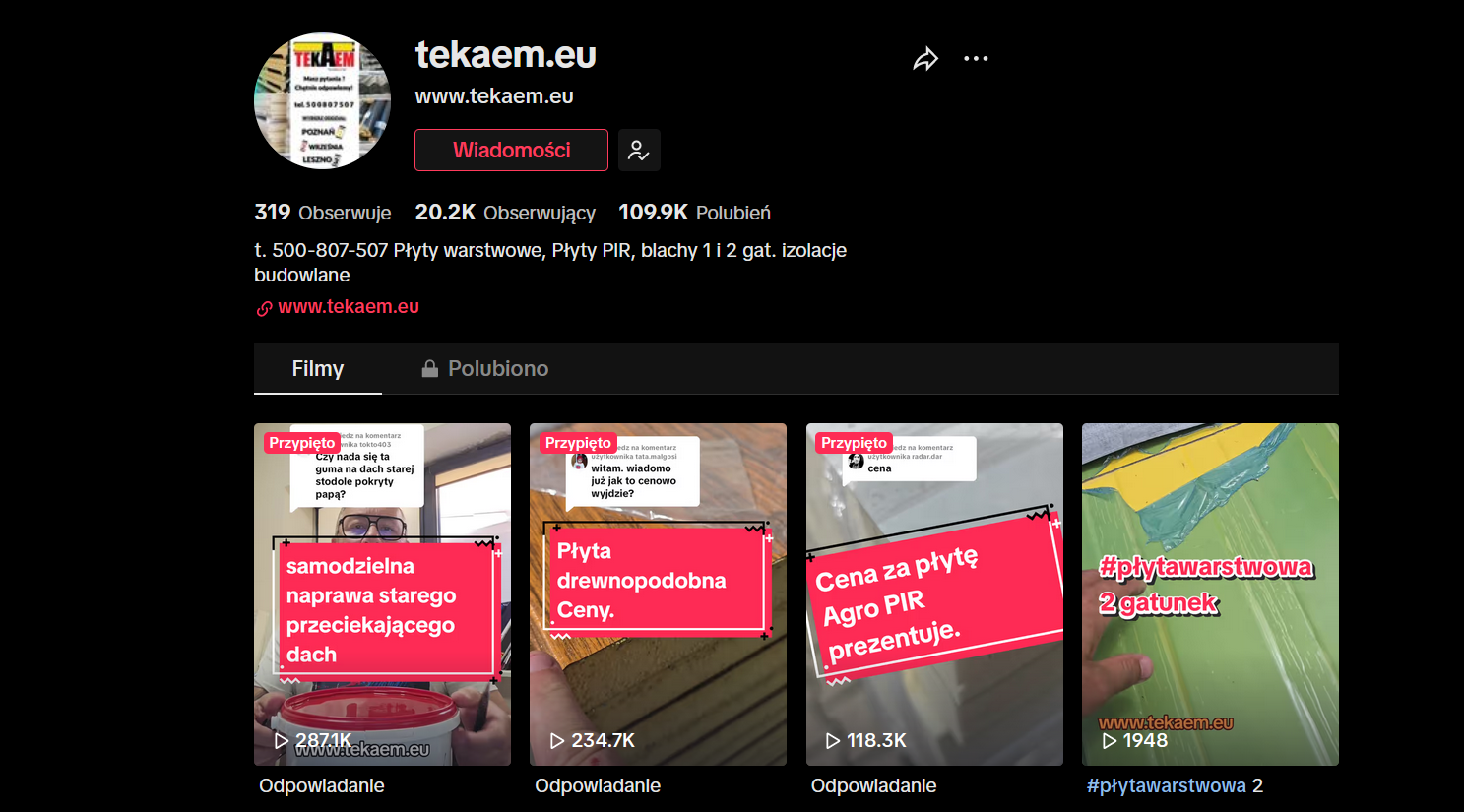Viewport: 1464px width, 812px height.
Task: Open the green #płytawarstwowa 2 gatunek video
Action: 1210,594
